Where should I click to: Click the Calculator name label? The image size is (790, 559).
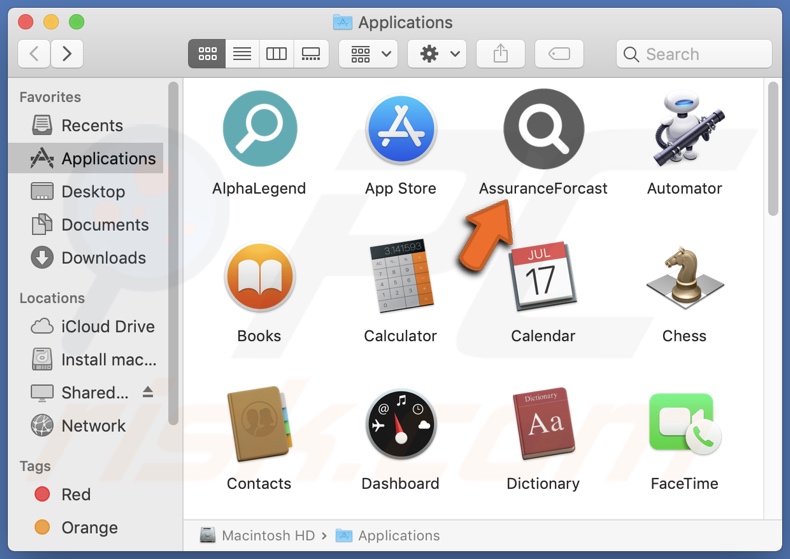401,336
